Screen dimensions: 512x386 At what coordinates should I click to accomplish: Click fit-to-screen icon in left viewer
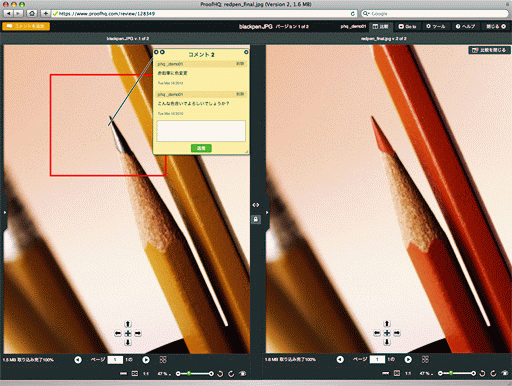134,374
